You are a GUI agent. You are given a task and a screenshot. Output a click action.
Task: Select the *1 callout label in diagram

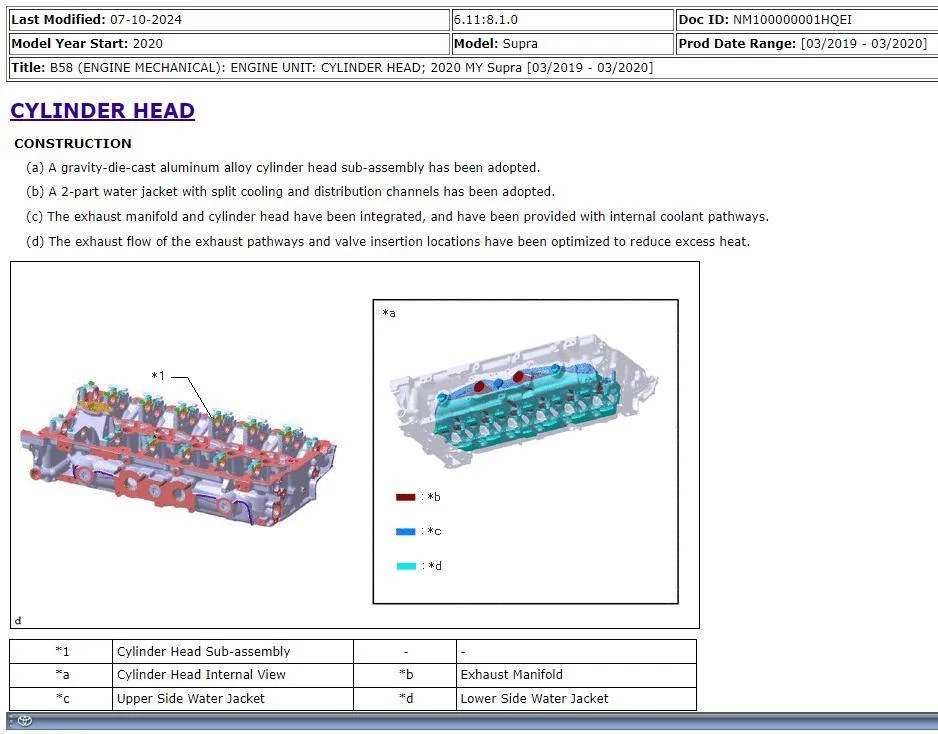click(x=158, y=376)
